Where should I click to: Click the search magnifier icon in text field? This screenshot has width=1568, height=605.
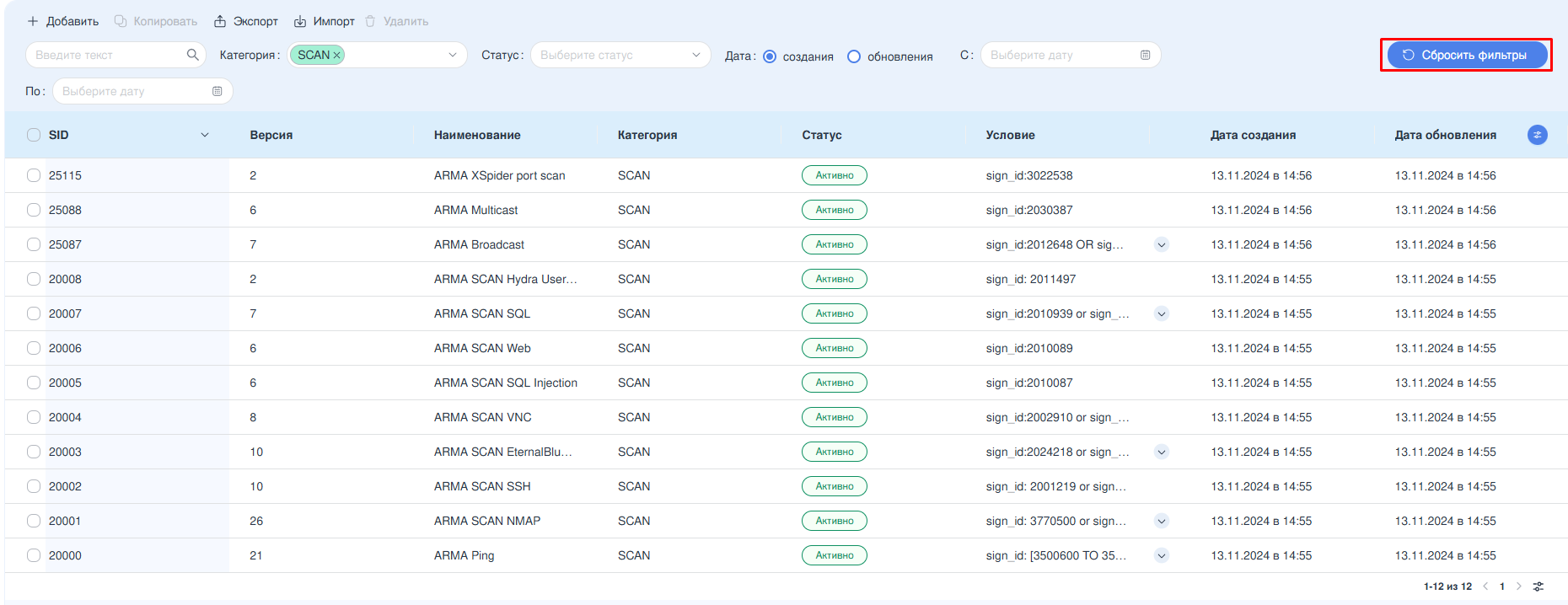[192, 55]
